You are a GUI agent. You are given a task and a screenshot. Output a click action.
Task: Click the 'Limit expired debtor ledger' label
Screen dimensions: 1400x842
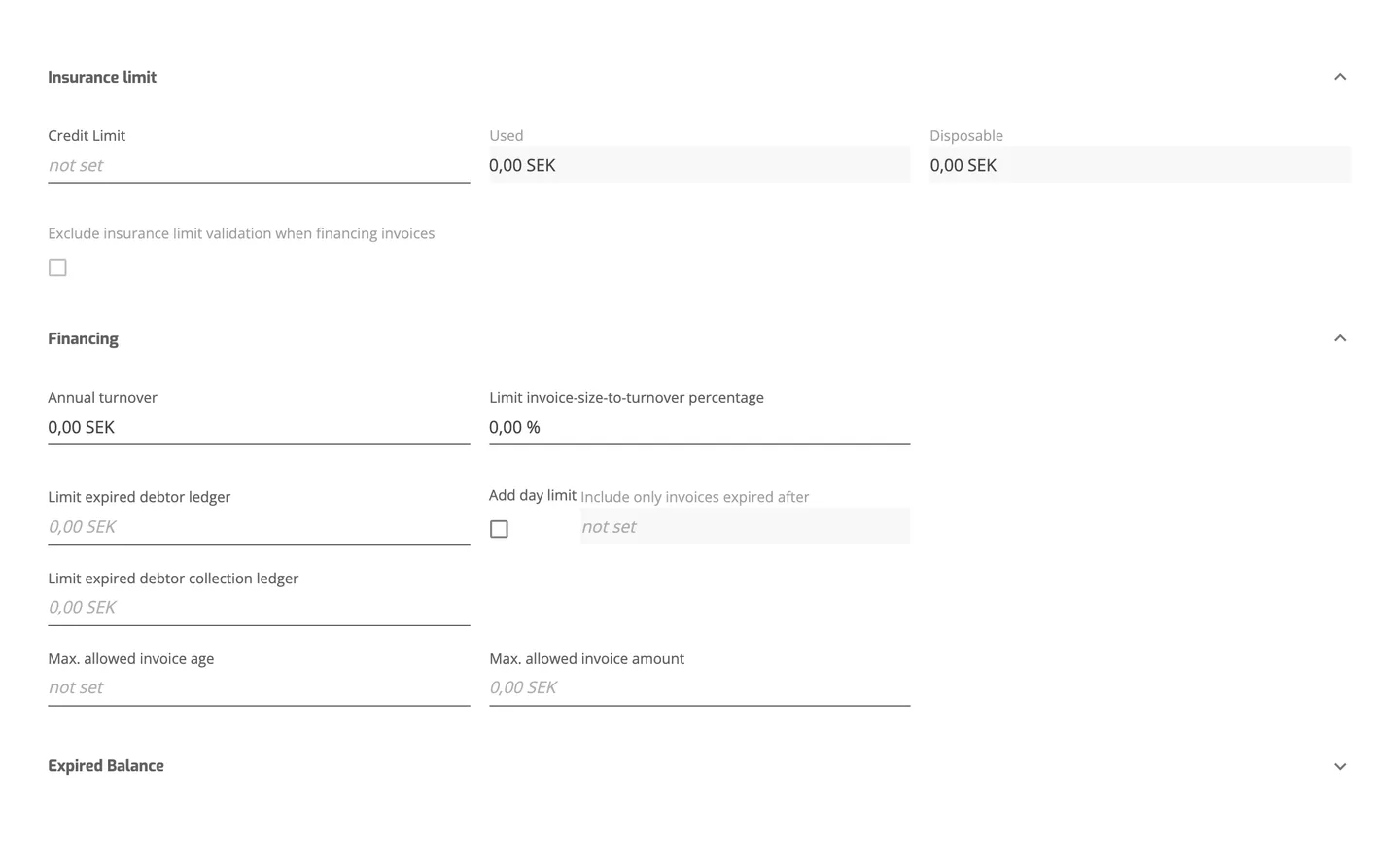point(139,497)
